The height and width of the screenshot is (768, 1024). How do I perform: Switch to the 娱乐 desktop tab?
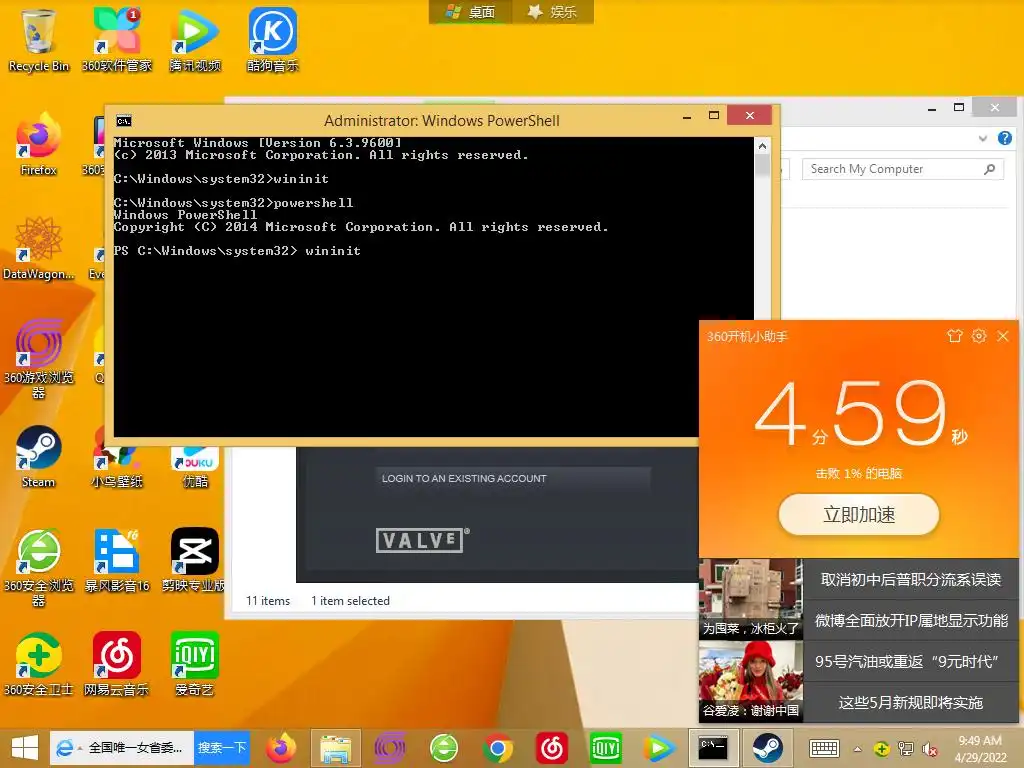pos(552,12)
